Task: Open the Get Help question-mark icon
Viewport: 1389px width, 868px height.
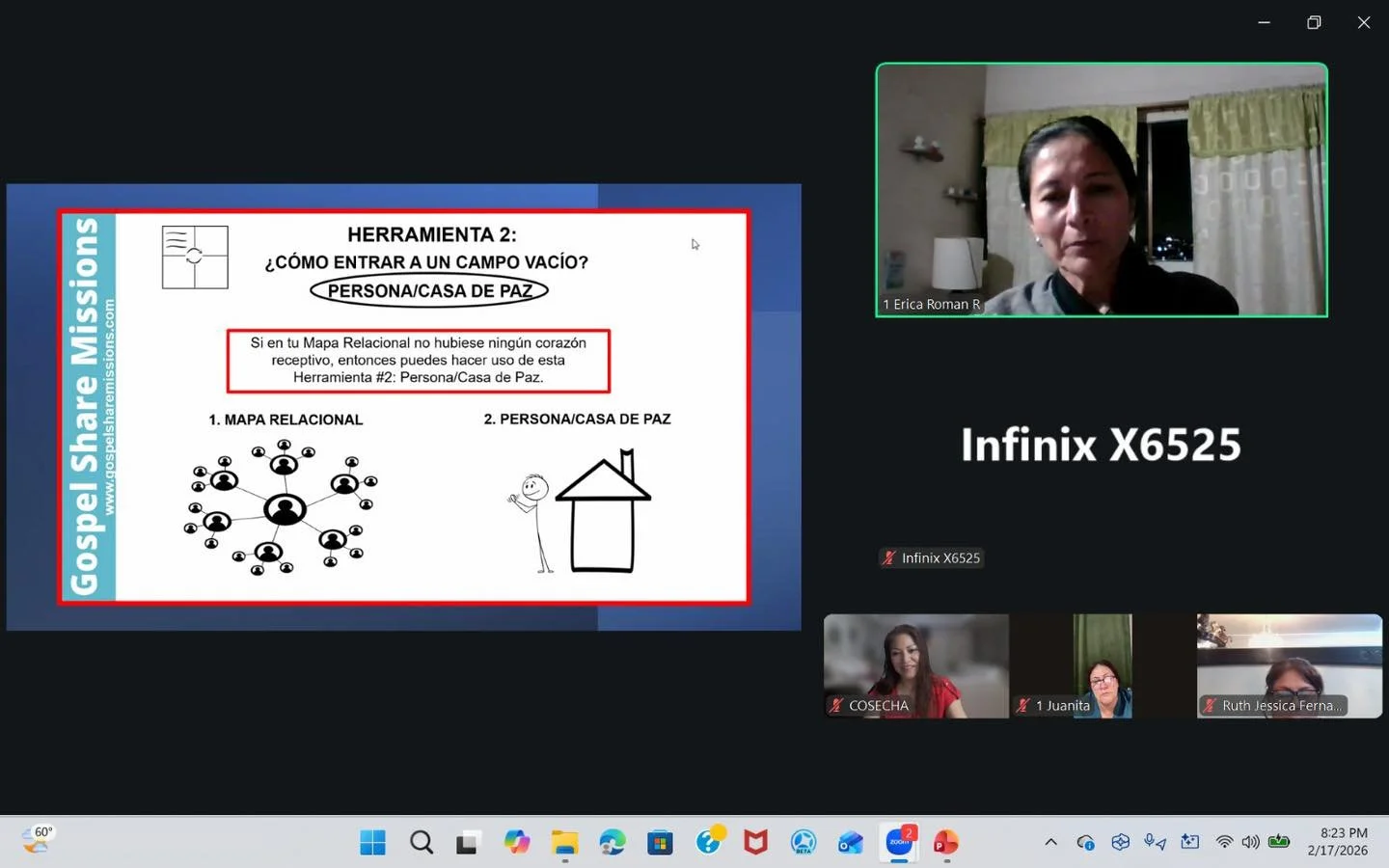Action: pos(709,842)
